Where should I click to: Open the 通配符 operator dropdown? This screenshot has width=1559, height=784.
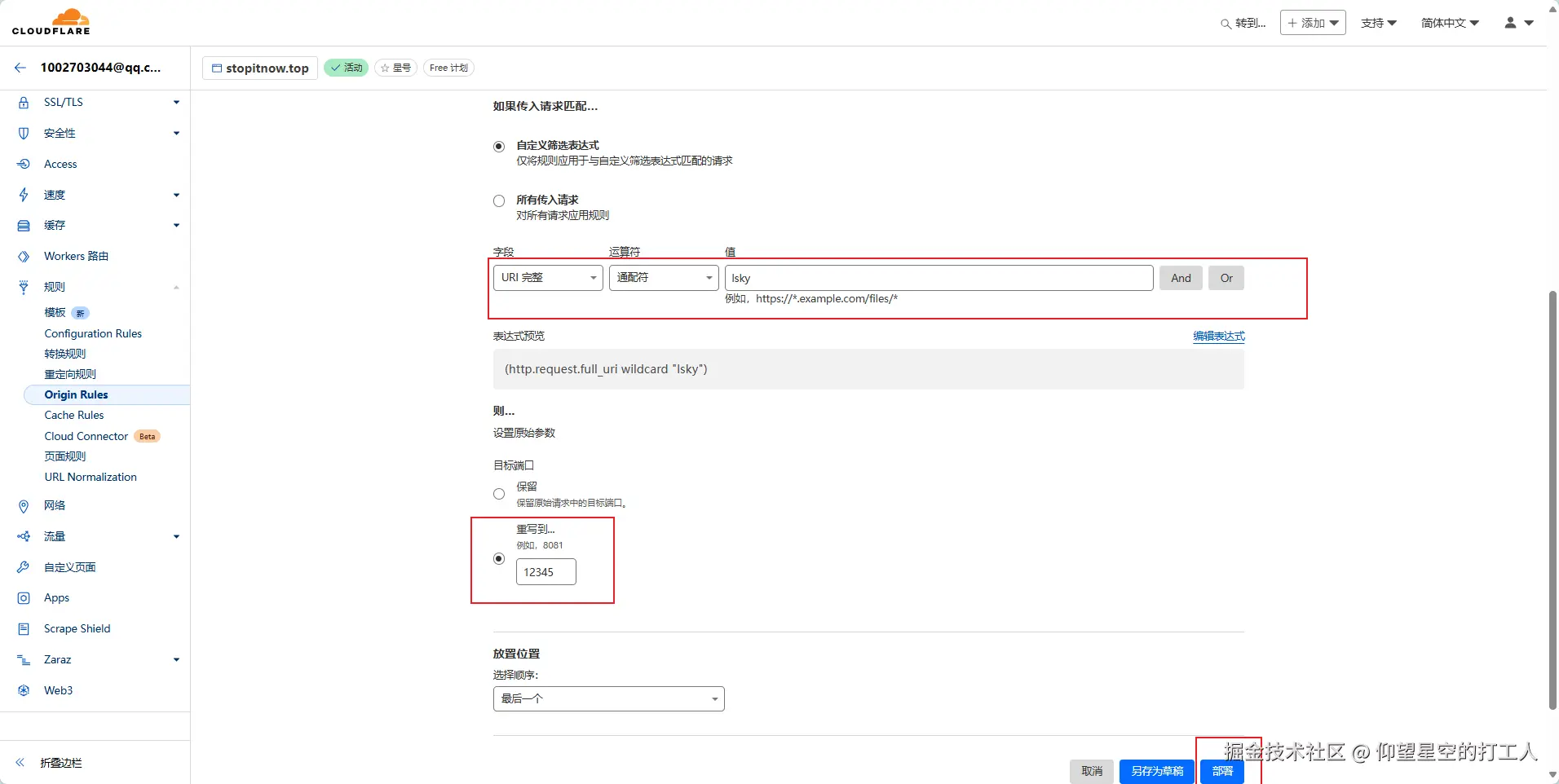664,278
